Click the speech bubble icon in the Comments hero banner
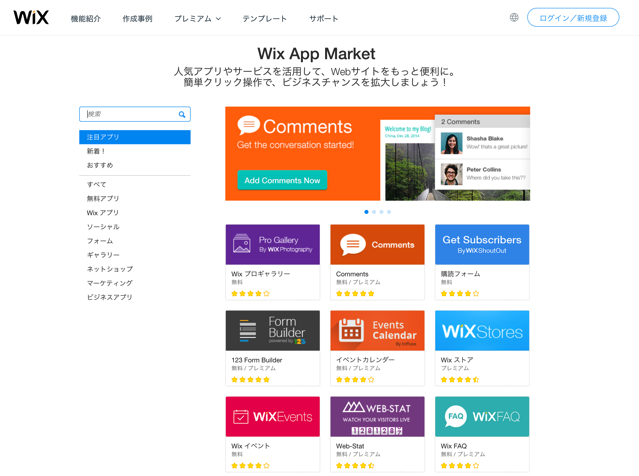This screenshot has height=476, width=639. pos(249,125)
